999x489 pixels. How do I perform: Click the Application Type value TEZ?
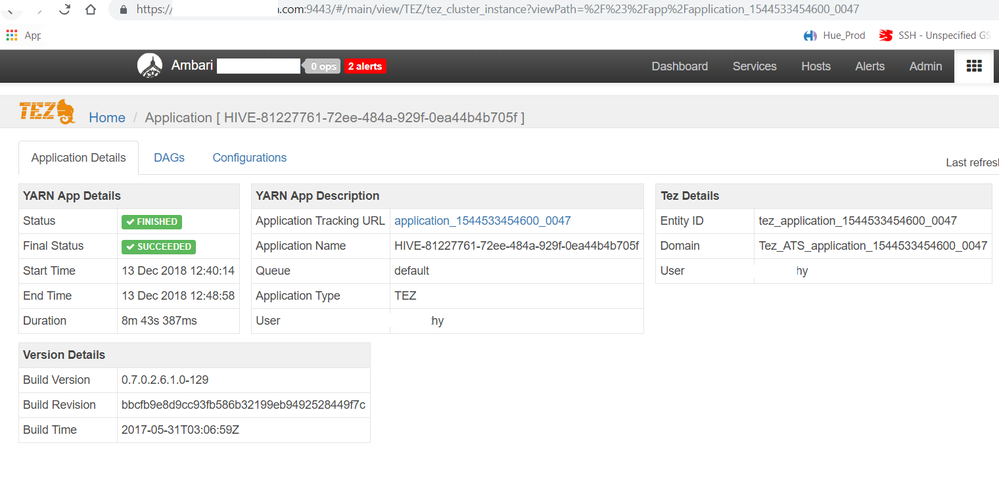pyautogui.click(x=405, y=296)
